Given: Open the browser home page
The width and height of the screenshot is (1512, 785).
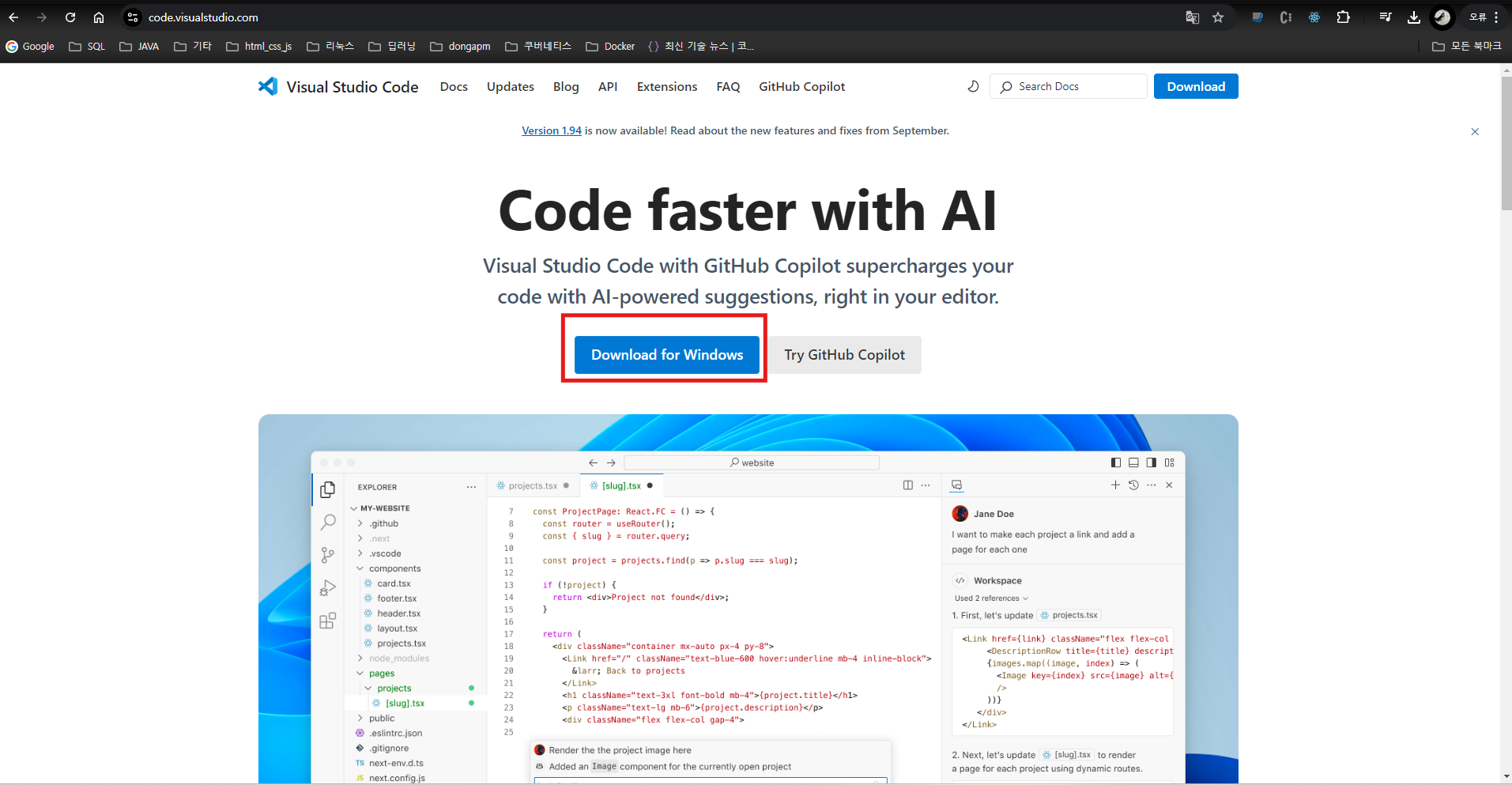Looking at the screenshot, I should 99,17.
